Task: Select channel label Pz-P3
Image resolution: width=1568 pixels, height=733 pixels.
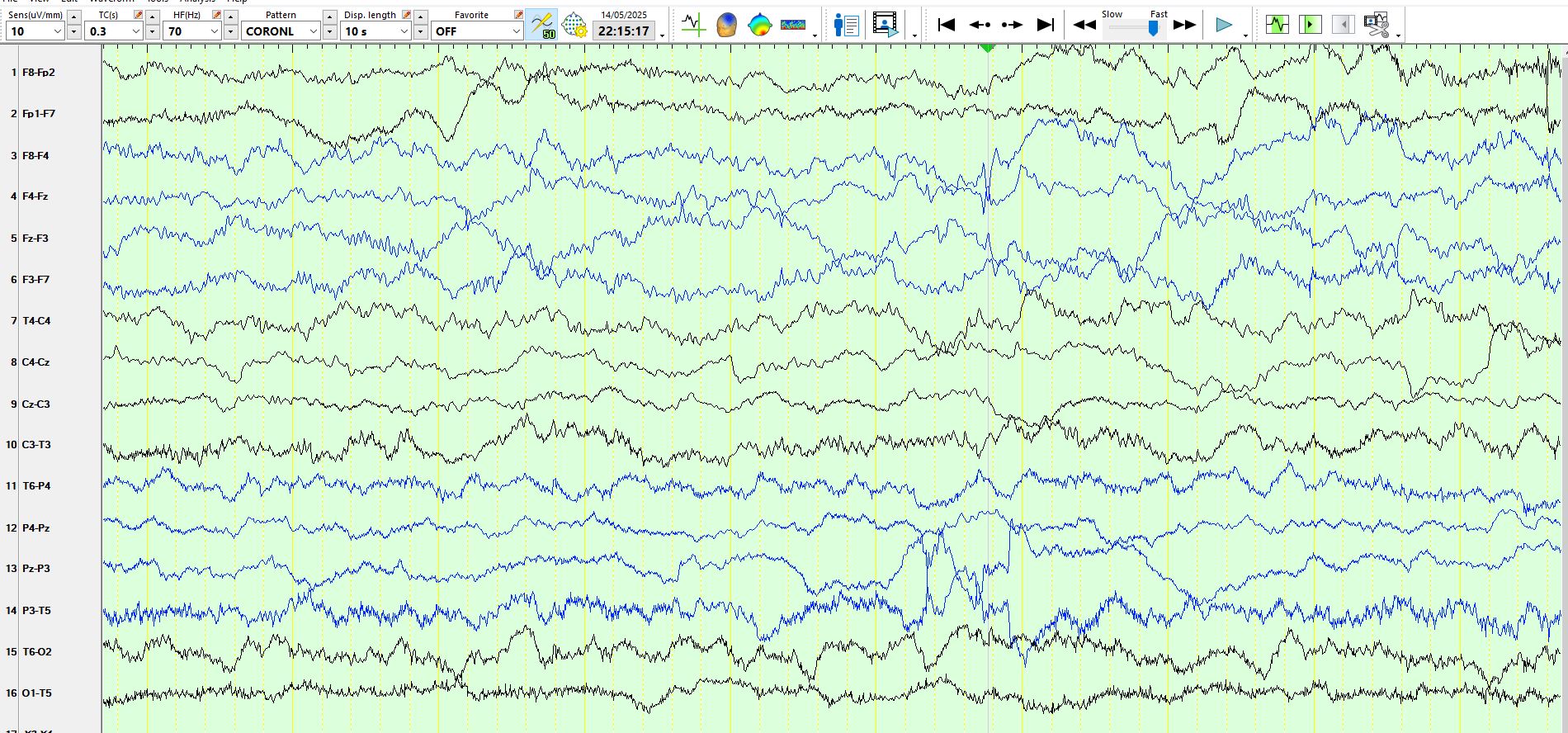Action: 36,569
